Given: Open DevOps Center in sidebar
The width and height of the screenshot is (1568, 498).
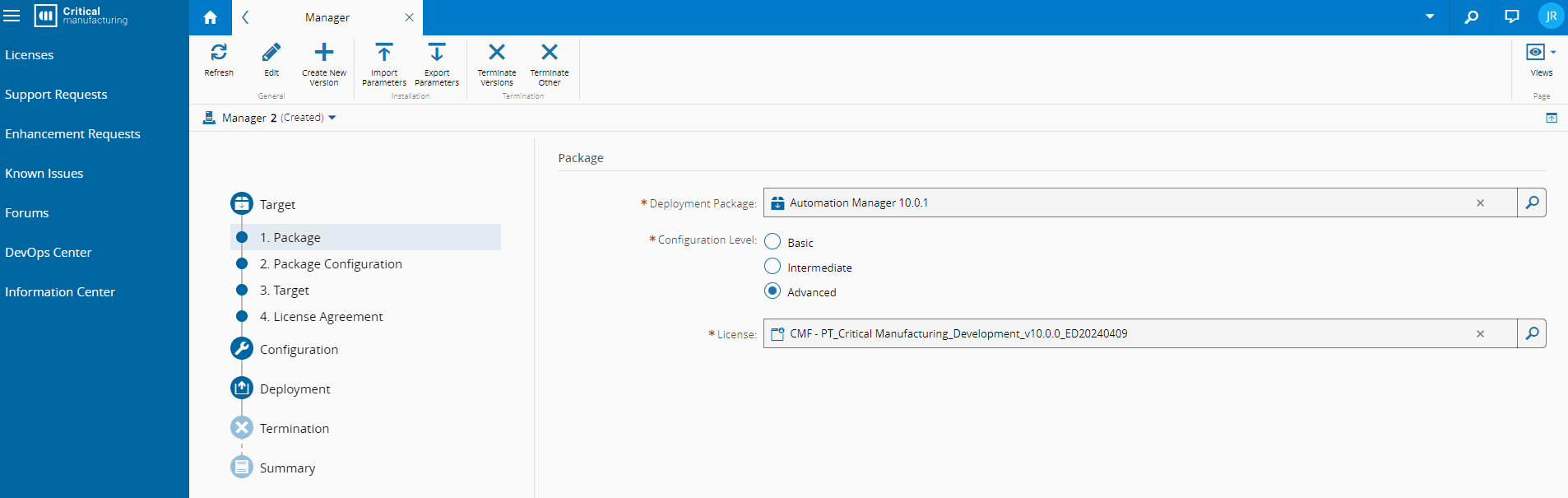Looking at the screenshot, I should pyautogui.click(x=49, y=253).
